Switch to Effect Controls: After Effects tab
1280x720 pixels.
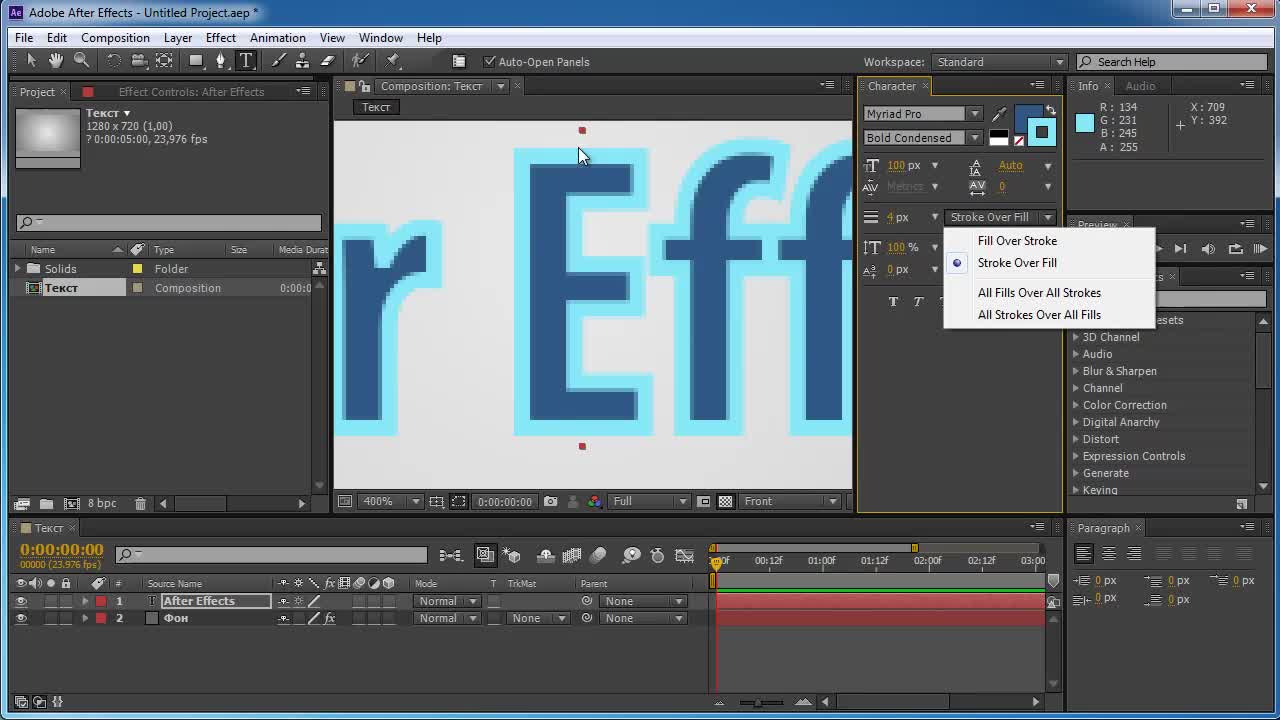[192, 92]
